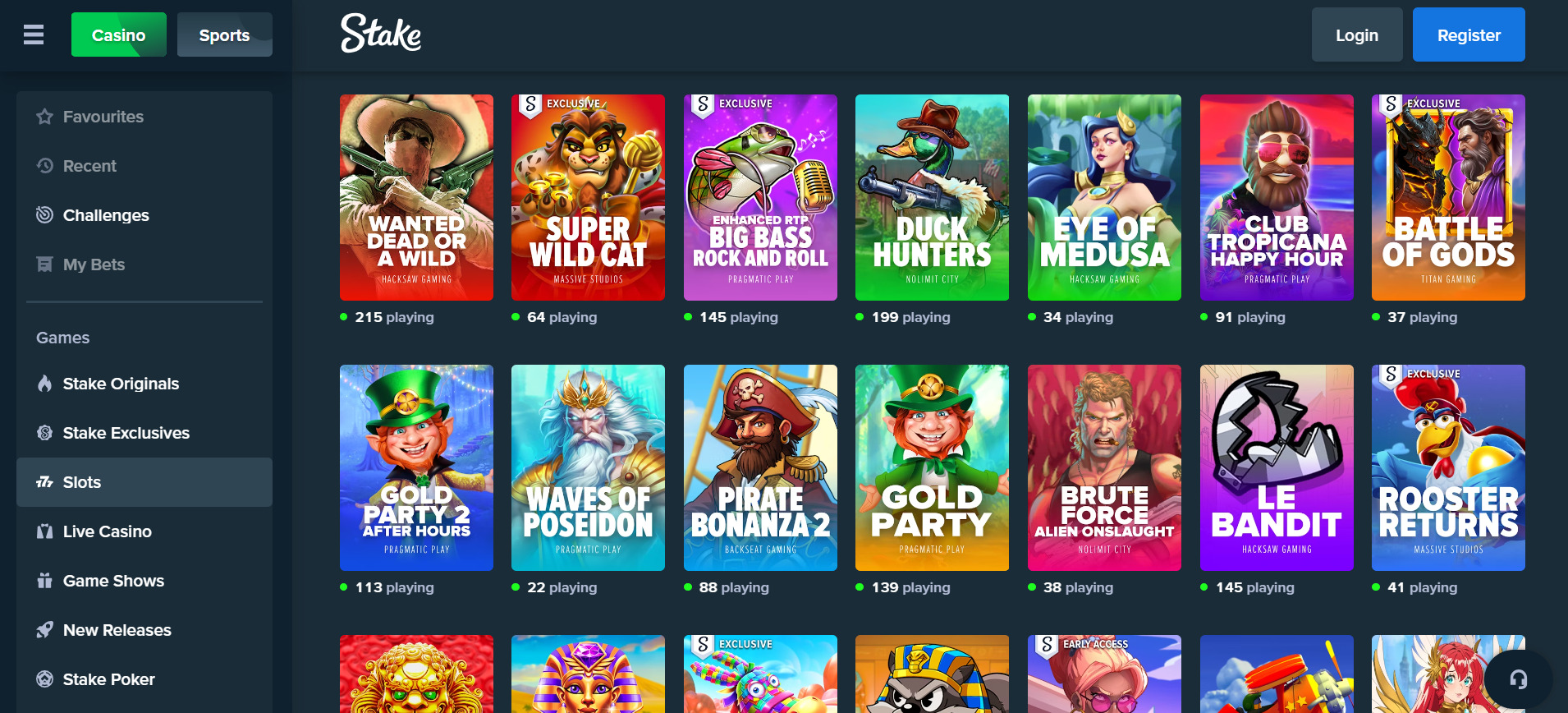The height and width of the screenshot is (713, 1568).
Task: Click the Stake Exclusives badge icon
Action: 44,433
